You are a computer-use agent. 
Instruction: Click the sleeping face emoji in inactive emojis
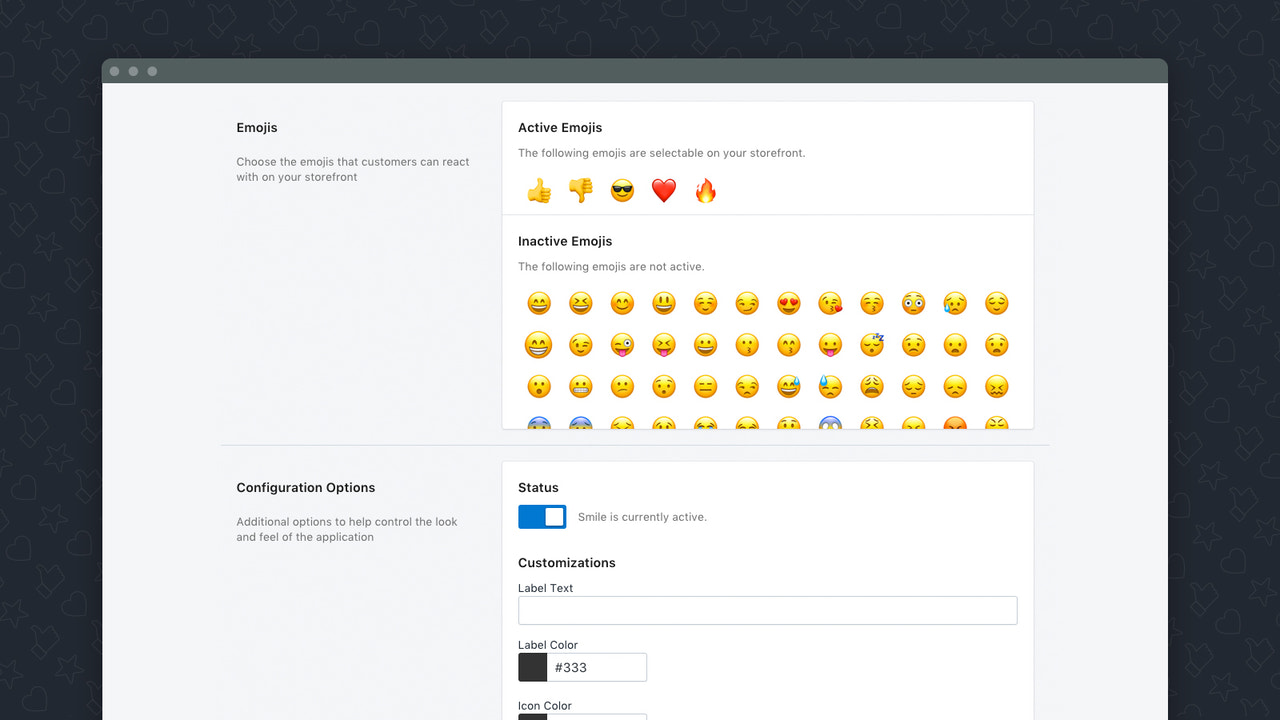[871, 345]
